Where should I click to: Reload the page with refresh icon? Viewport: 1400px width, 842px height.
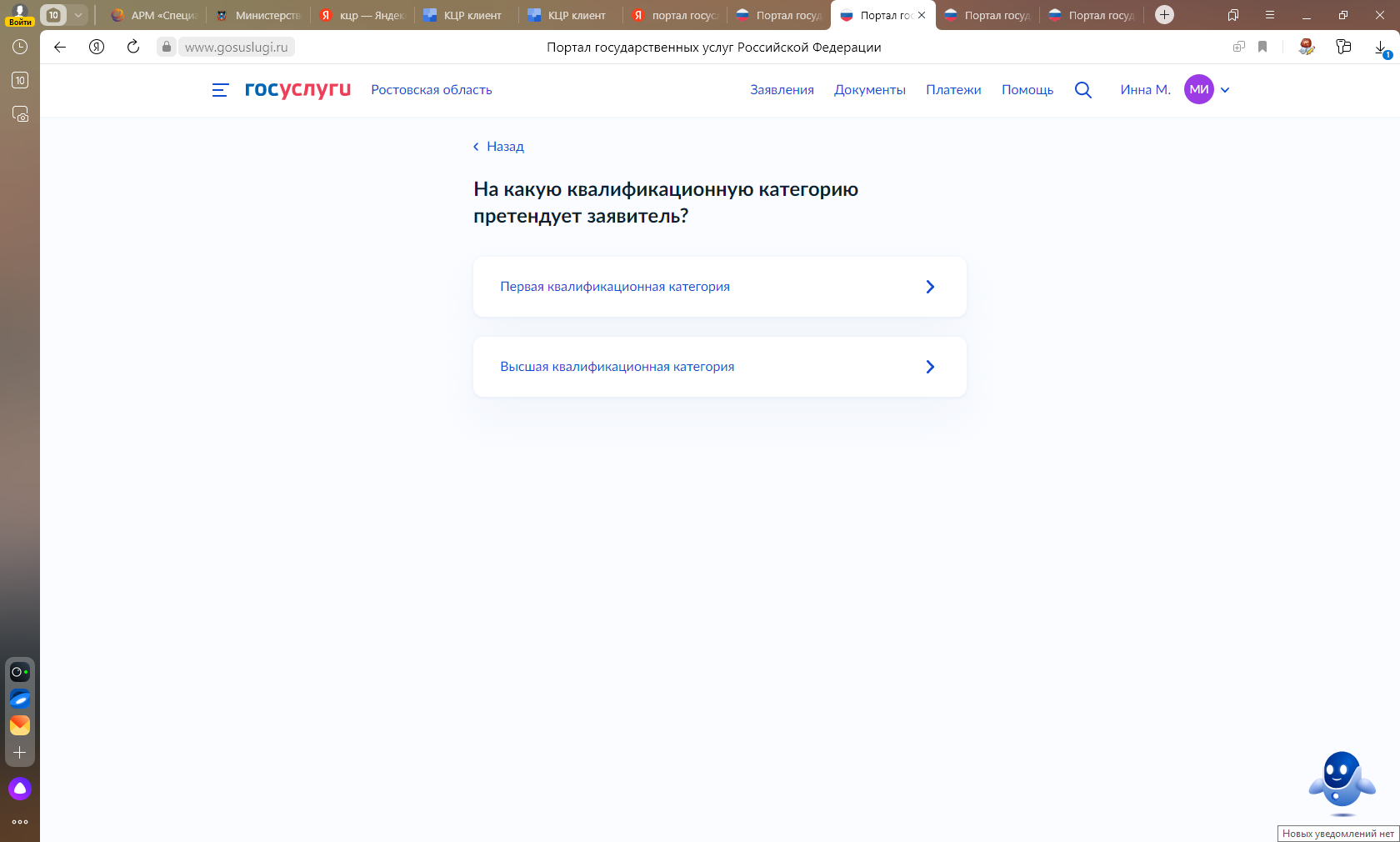pos(133,47)
